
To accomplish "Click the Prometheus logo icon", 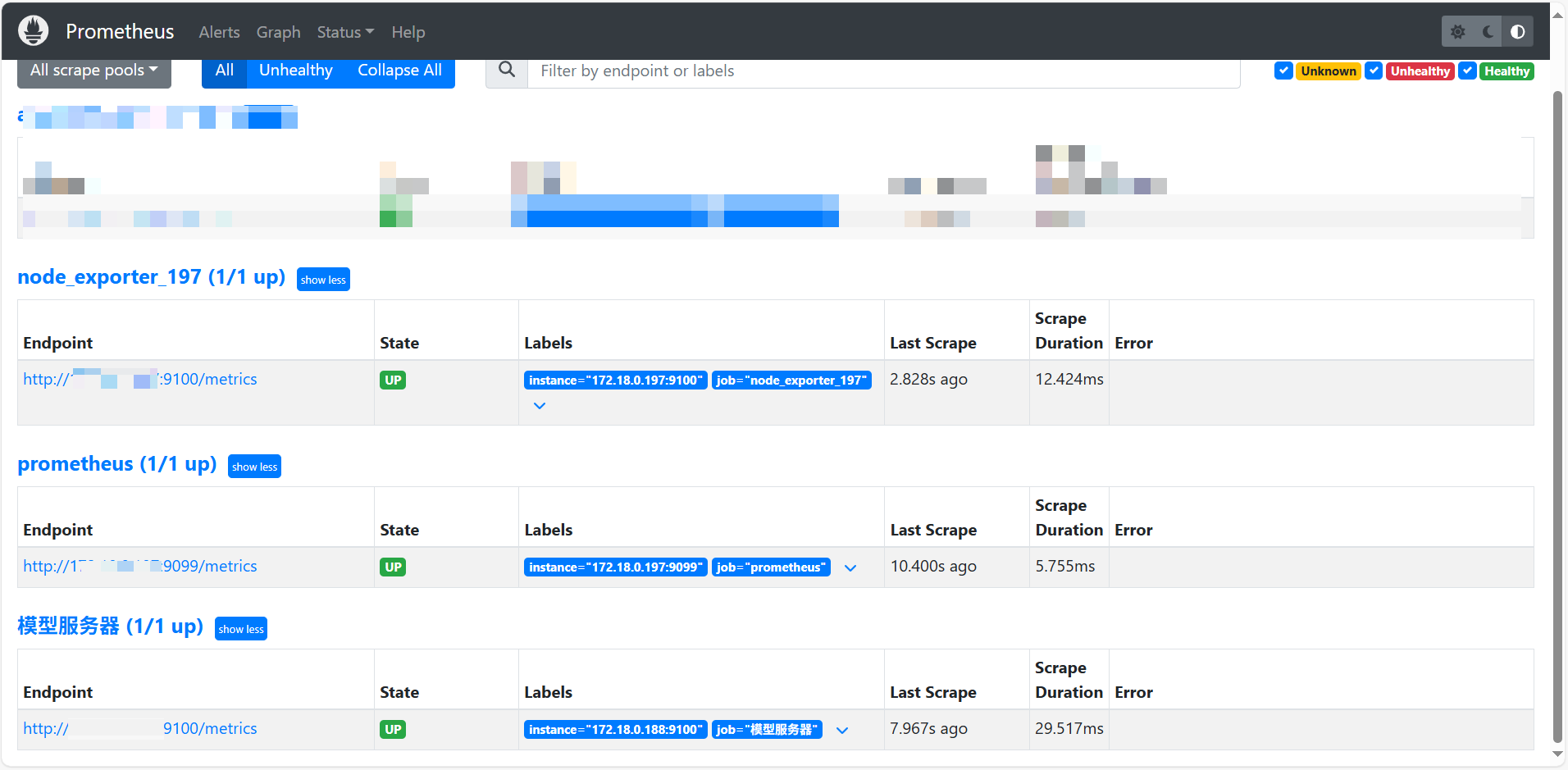I will tap(33, 30).
